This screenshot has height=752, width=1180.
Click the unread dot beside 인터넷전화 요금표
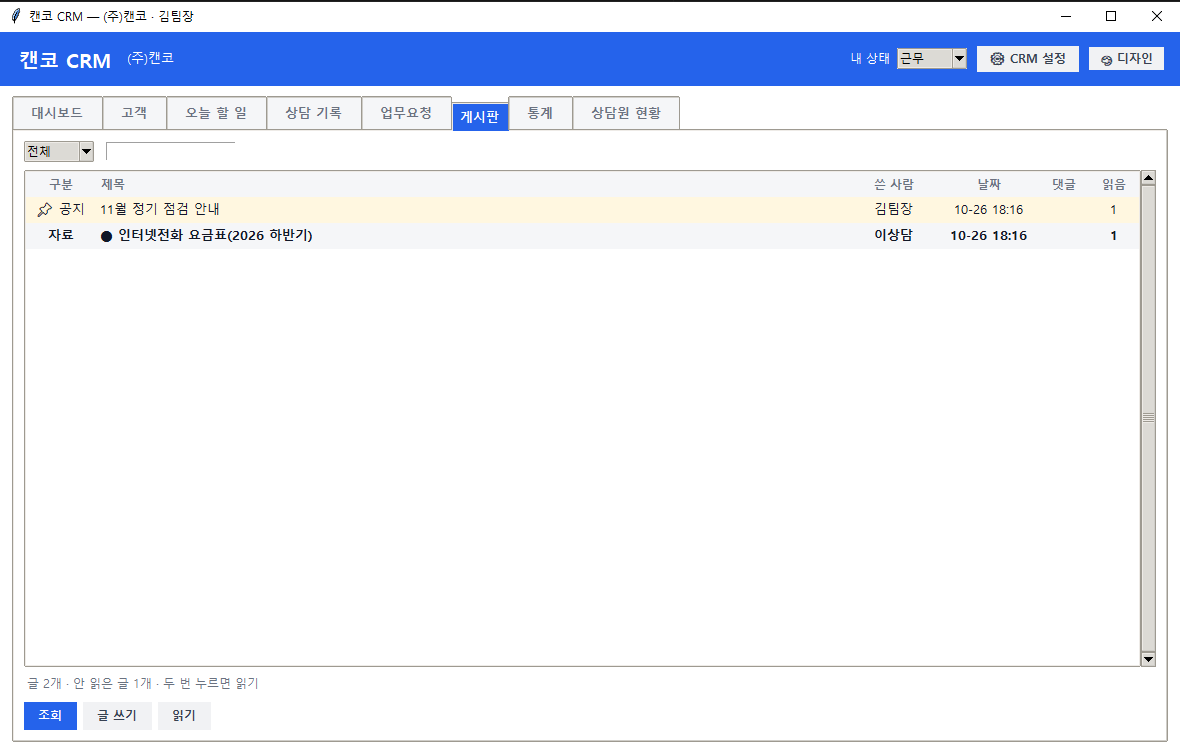click(x=106, y=236)
